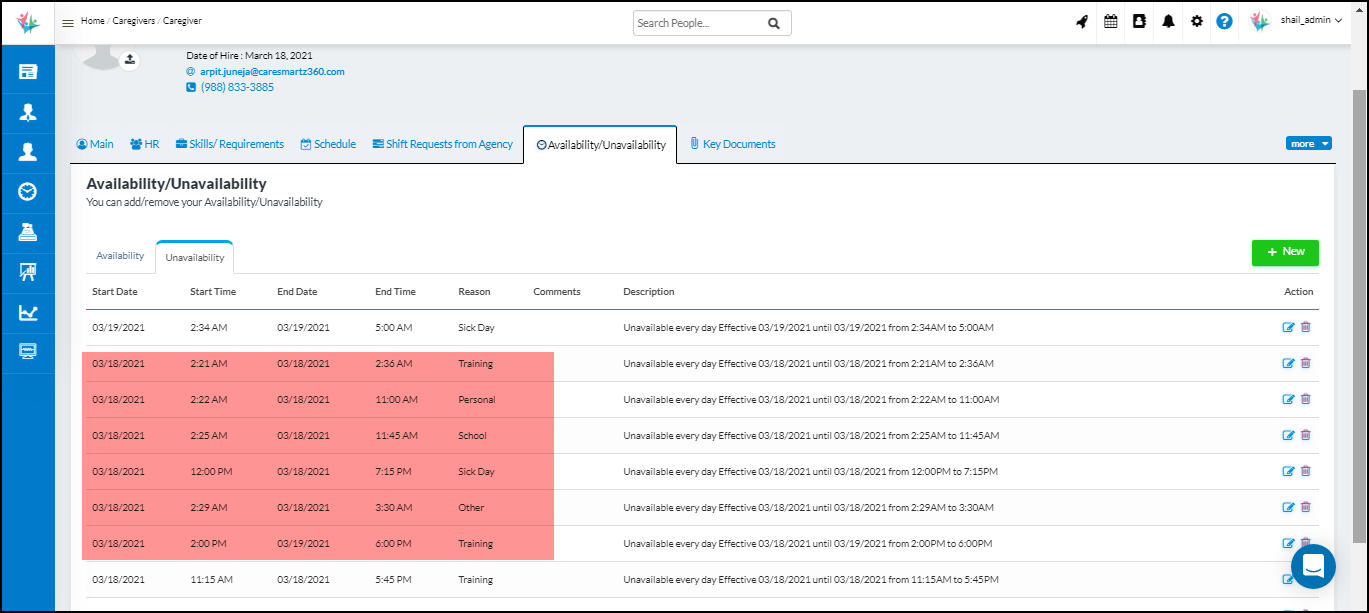Switch to the Availability sub-tab
This screenshot has width=1369, height=613.
(120, 256)
